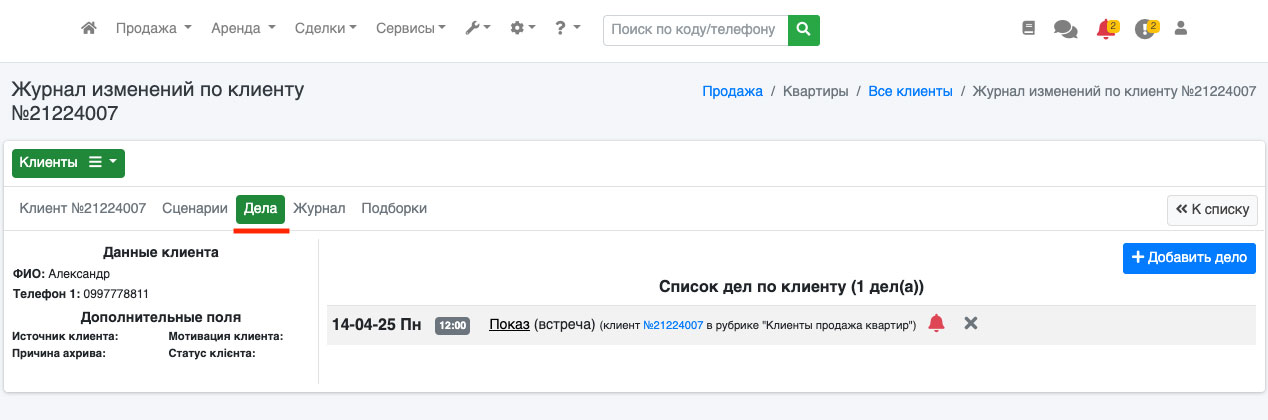Switch to the Журнал tab

(319, 208)
